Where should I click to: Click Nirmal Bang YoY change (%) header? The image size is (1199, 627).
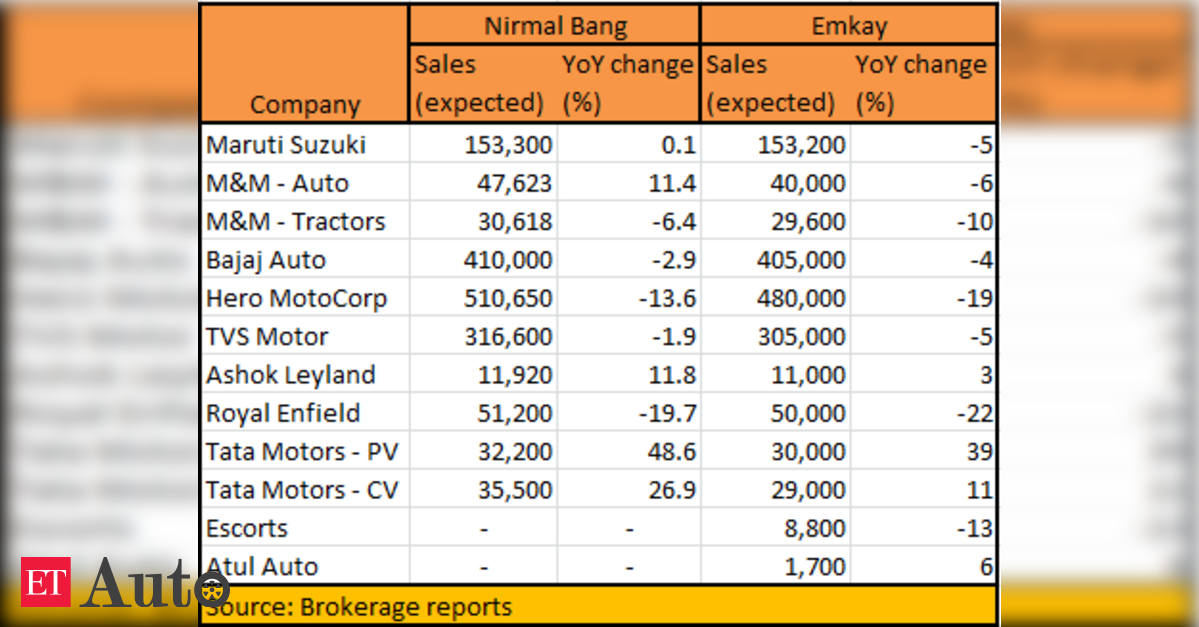pyautogui.click(x=629, y=83)
